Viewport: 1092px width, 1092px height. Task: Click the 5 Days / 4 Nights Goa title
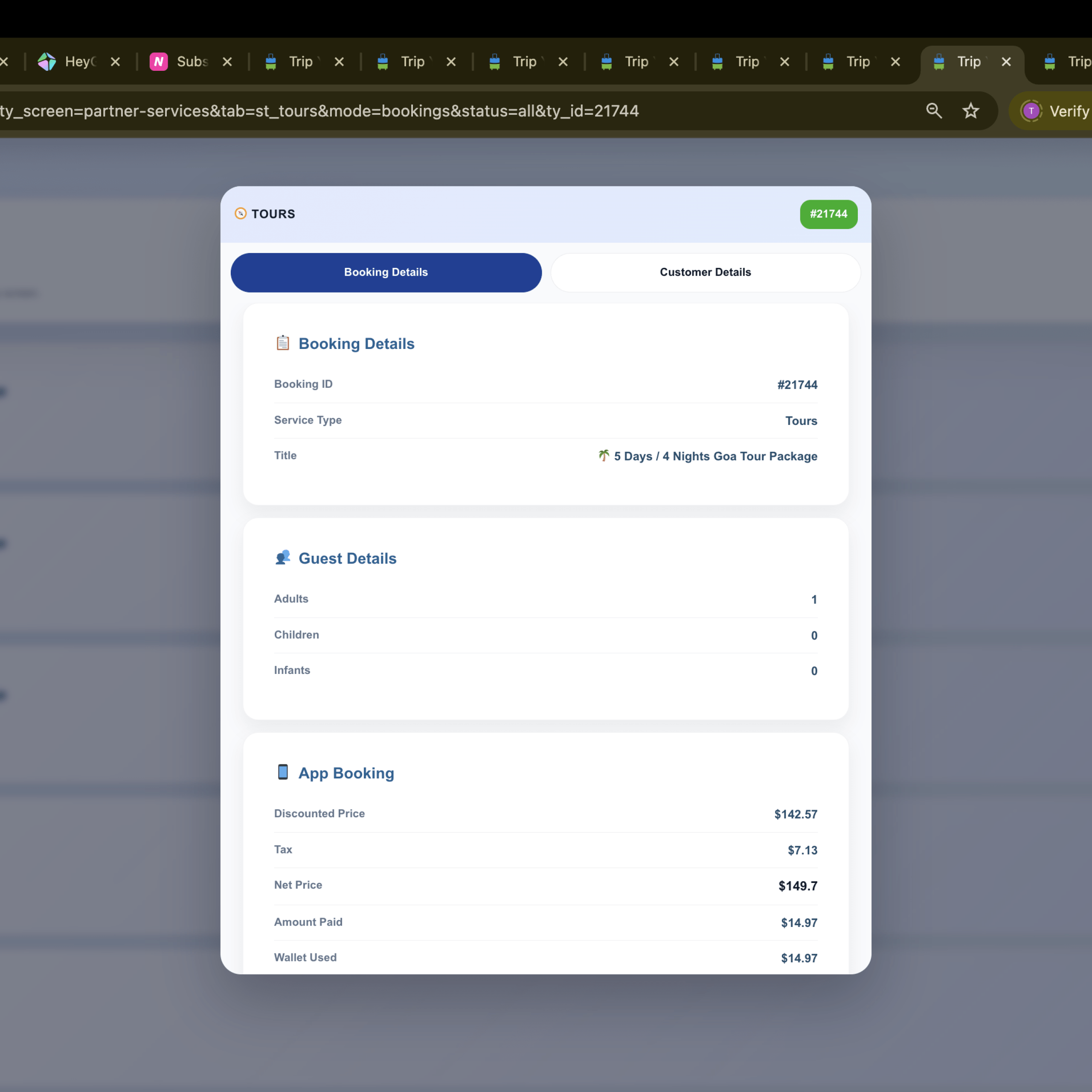[x=715, y=456]
